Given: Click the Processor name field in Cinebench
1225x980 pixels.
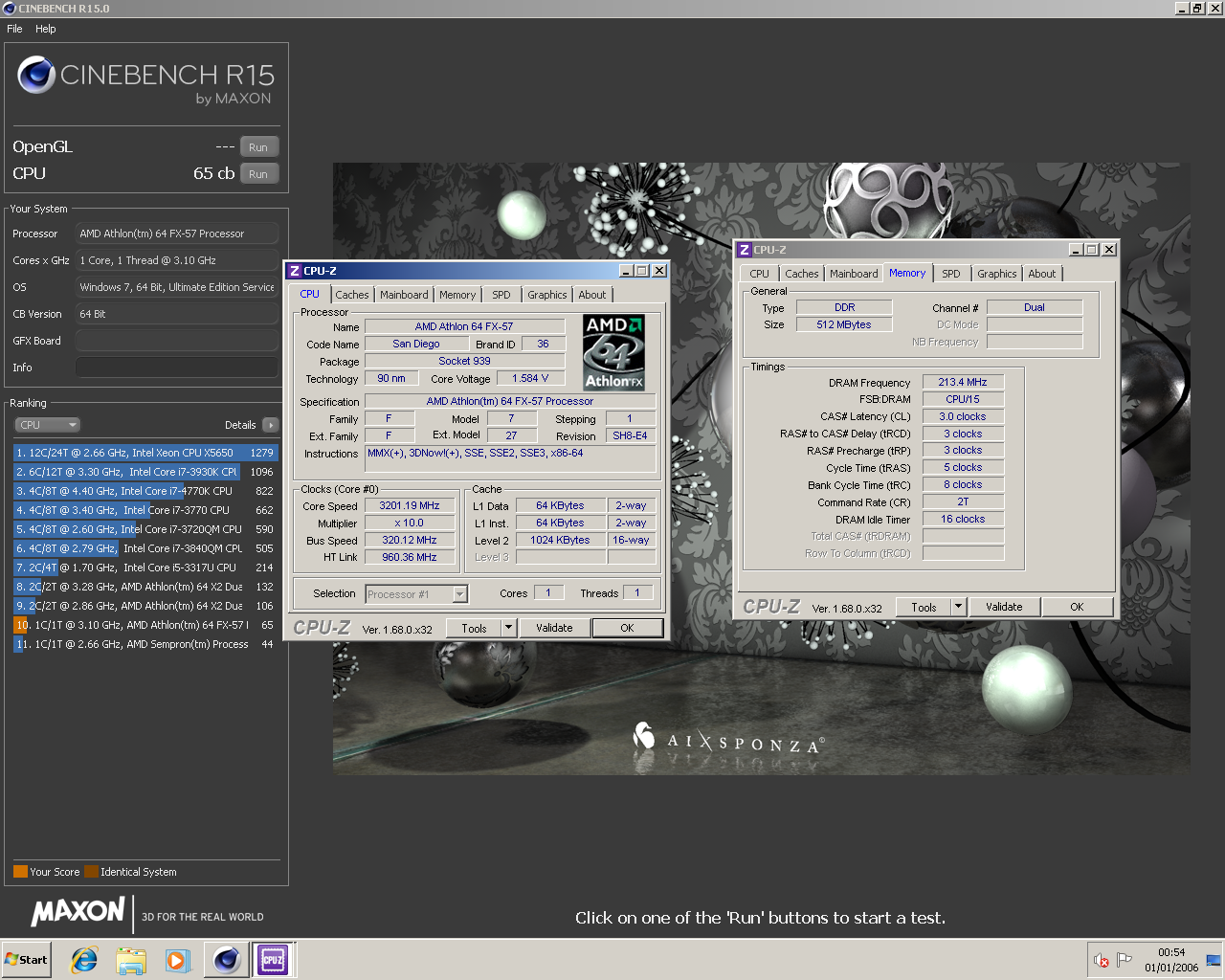Looking at the screenshot, I should (x=177, y=234).
